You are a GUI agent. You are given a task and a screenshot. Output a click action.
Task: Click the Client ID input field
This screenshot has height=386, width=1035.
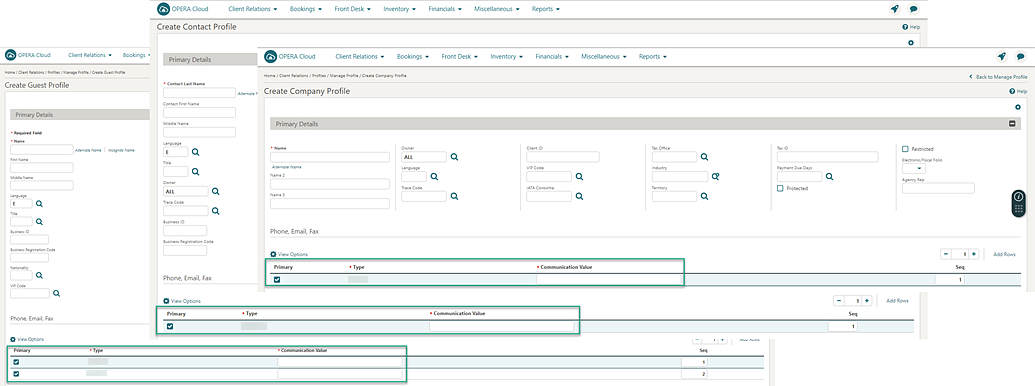(x=562, y=157)
